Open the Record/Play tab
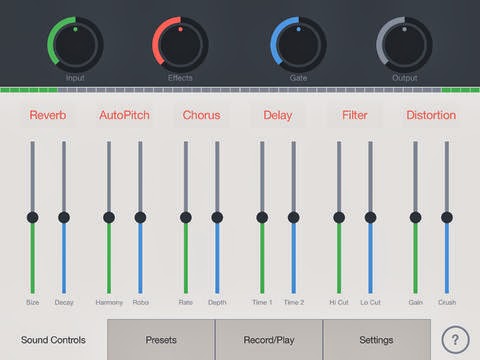The height and width of the screenshot is (360, 480). click(269, 340)
